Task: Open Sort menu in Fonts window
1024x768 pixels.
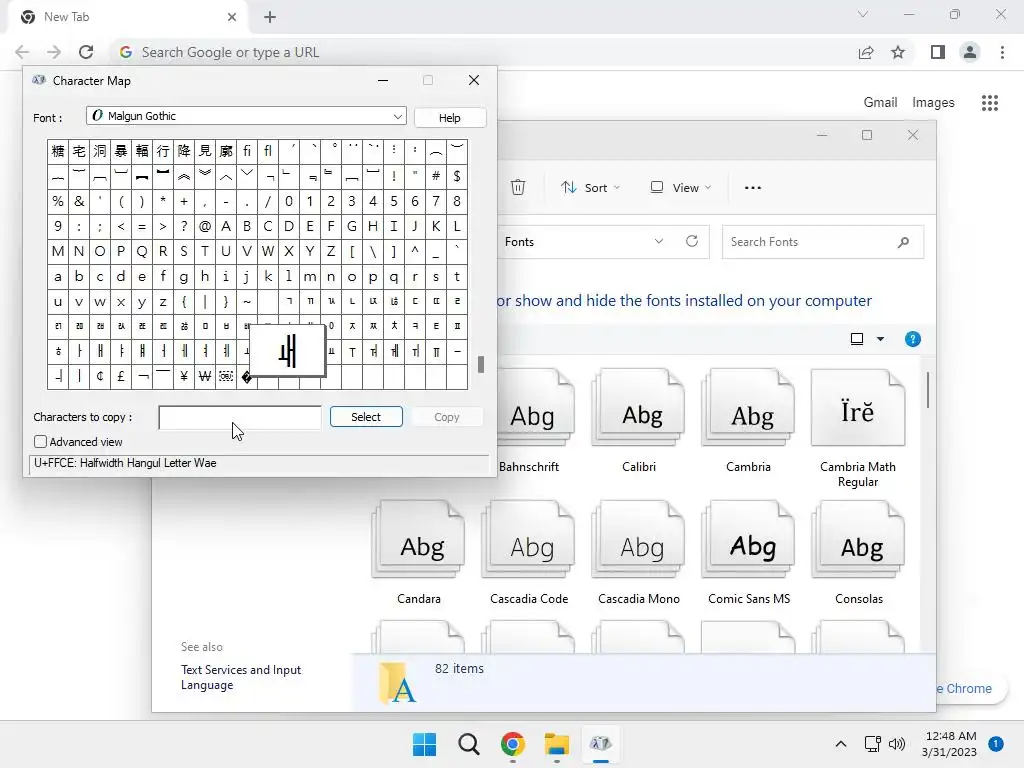Action: [590, 187]
